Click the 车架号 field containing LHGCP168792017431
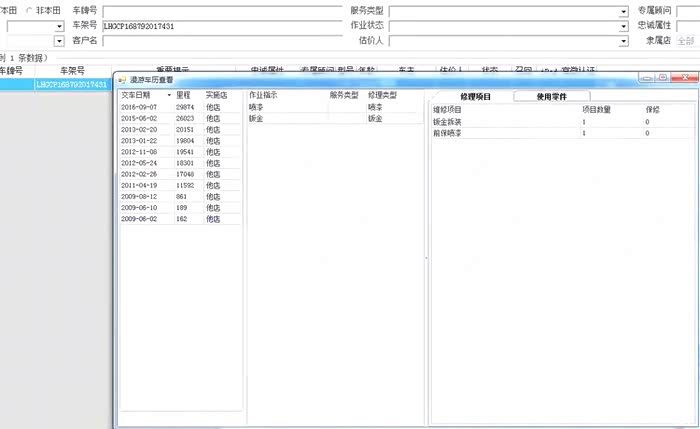Viewport: 700px width, 429px height. click(x=220, y=26)
